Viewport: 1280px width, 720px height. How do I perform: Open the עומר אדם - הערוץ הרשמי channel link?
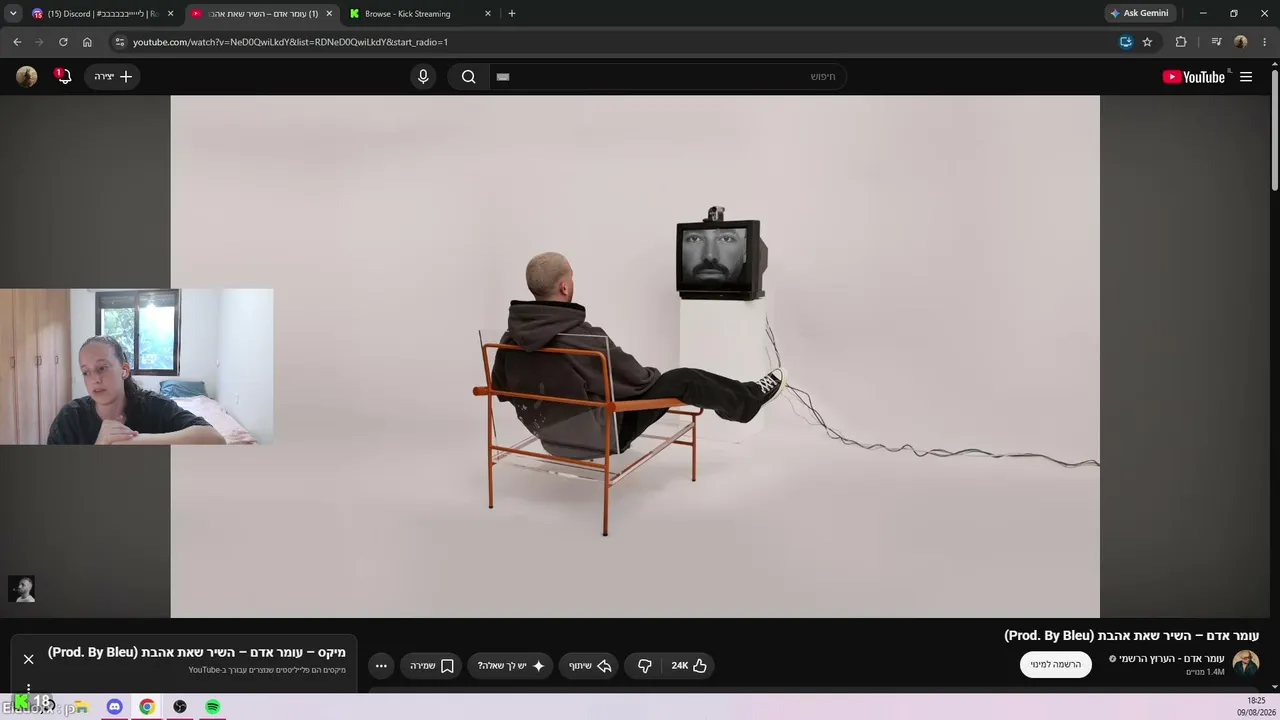[x=1172, y=659]
